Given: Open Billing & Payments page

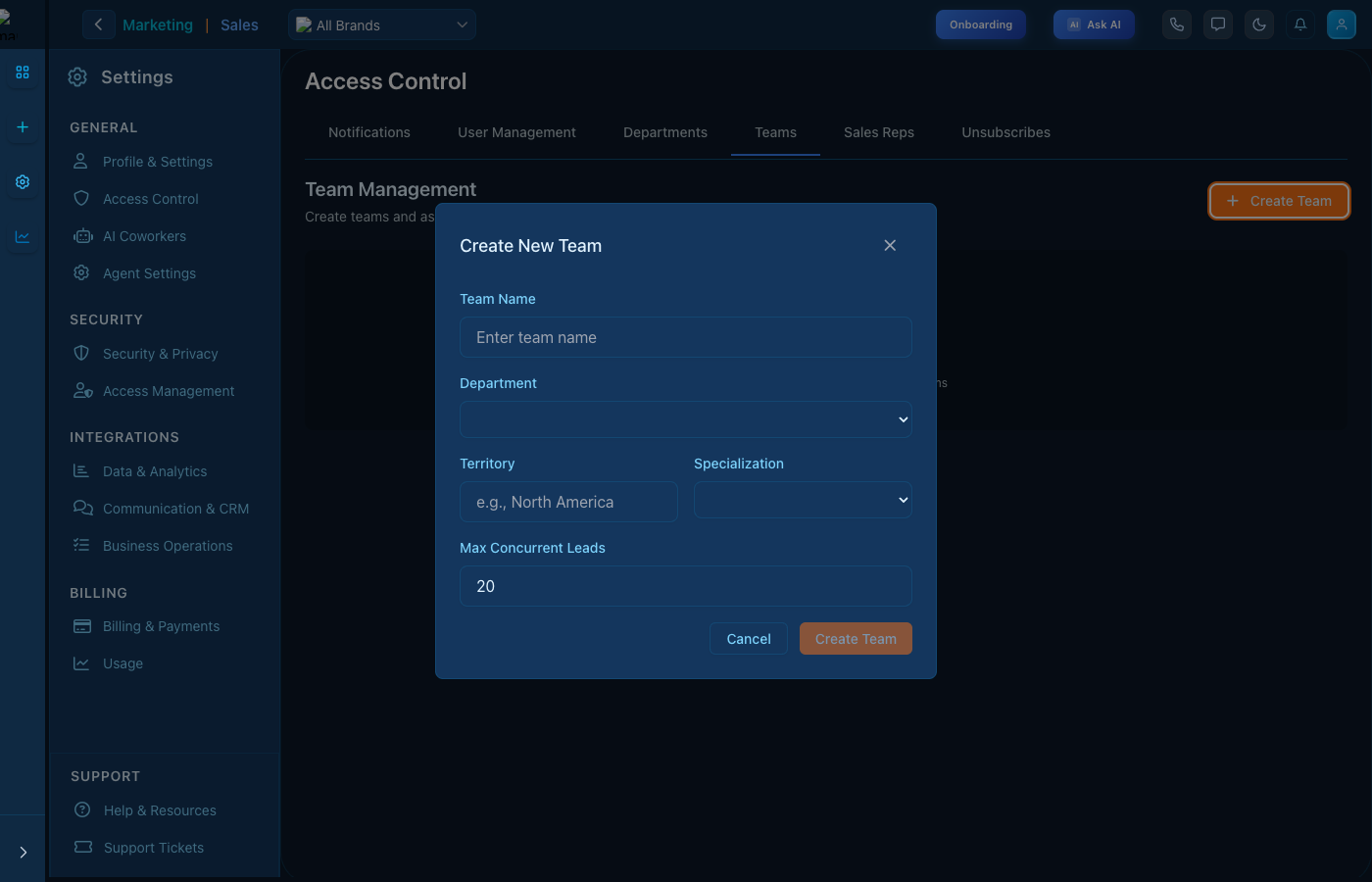Looking at the screenshot, I should tap(161, 626).
